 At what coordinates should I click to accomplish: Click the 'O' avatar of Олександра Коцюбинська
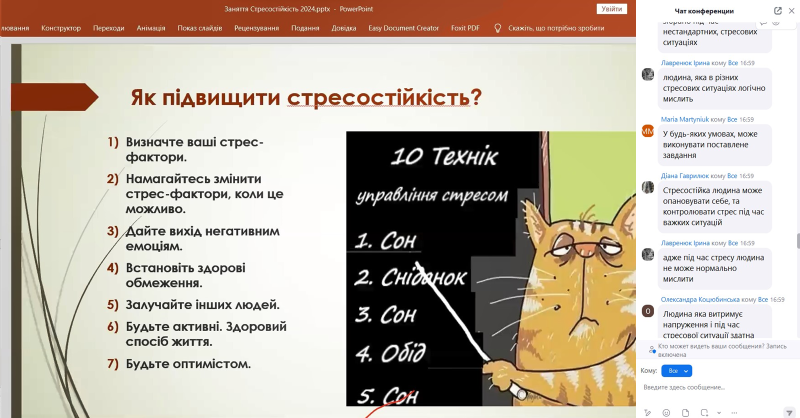[648, 311]
